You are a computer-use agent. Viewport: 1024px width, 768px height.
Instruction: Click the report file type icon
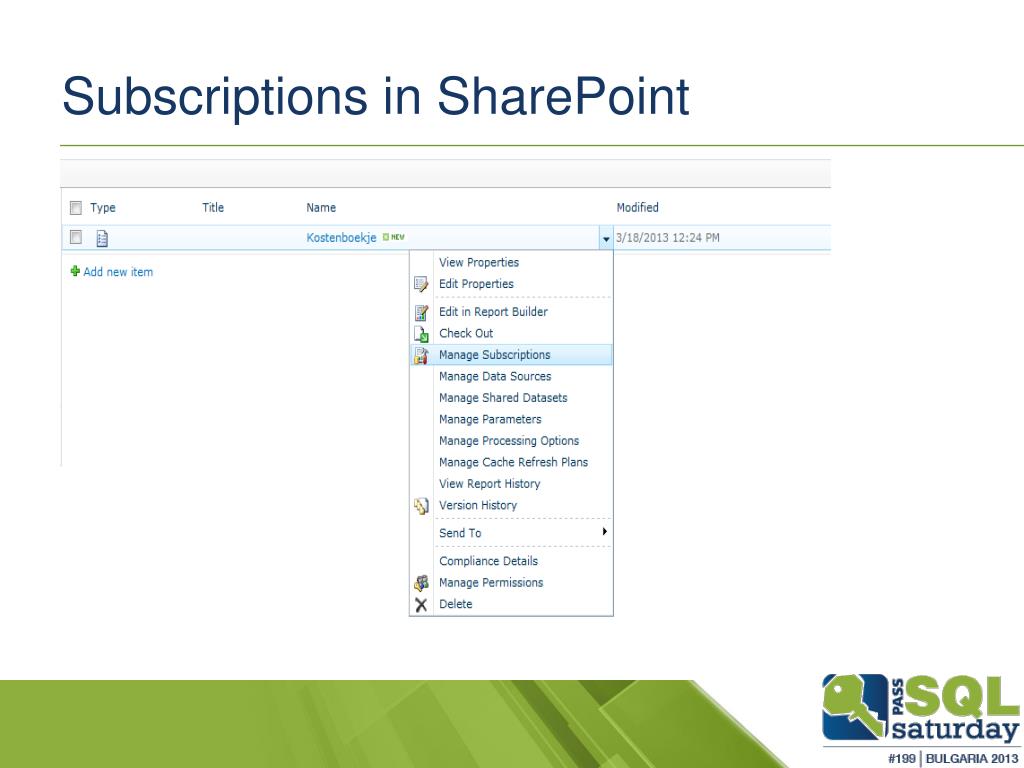click(102, 238)
